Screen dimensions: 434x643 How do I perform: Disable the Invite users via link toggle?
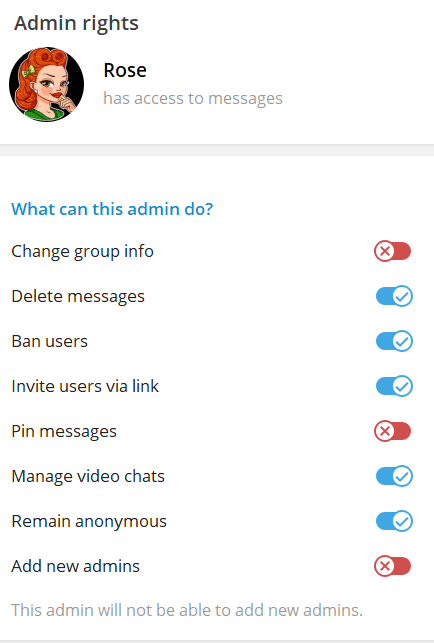[394, 386]
